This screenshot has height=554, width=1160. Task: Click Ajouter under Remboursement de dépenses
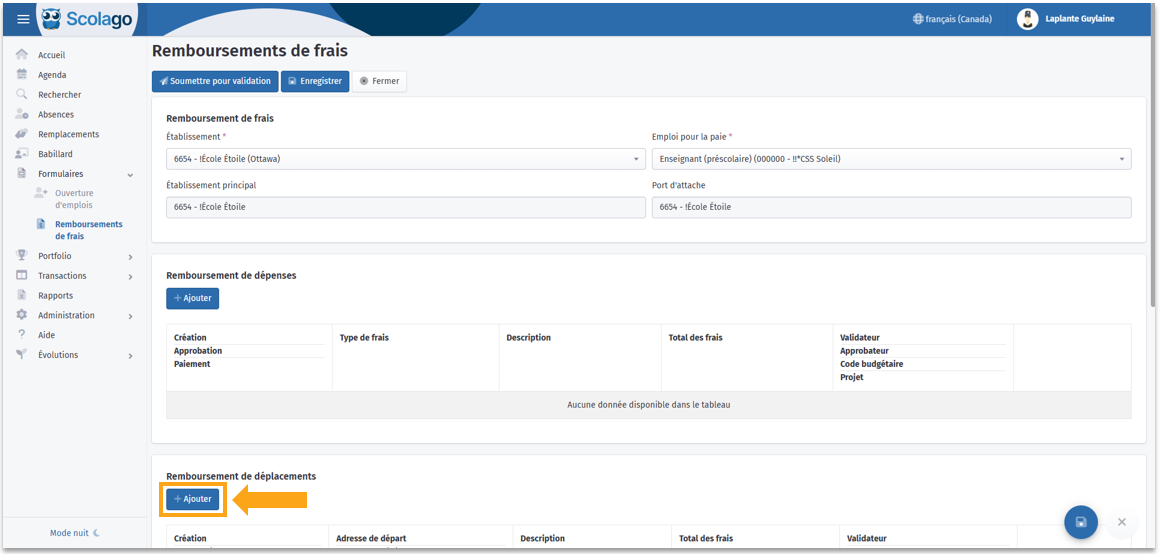pyautogui.click(x=192, y=298)
